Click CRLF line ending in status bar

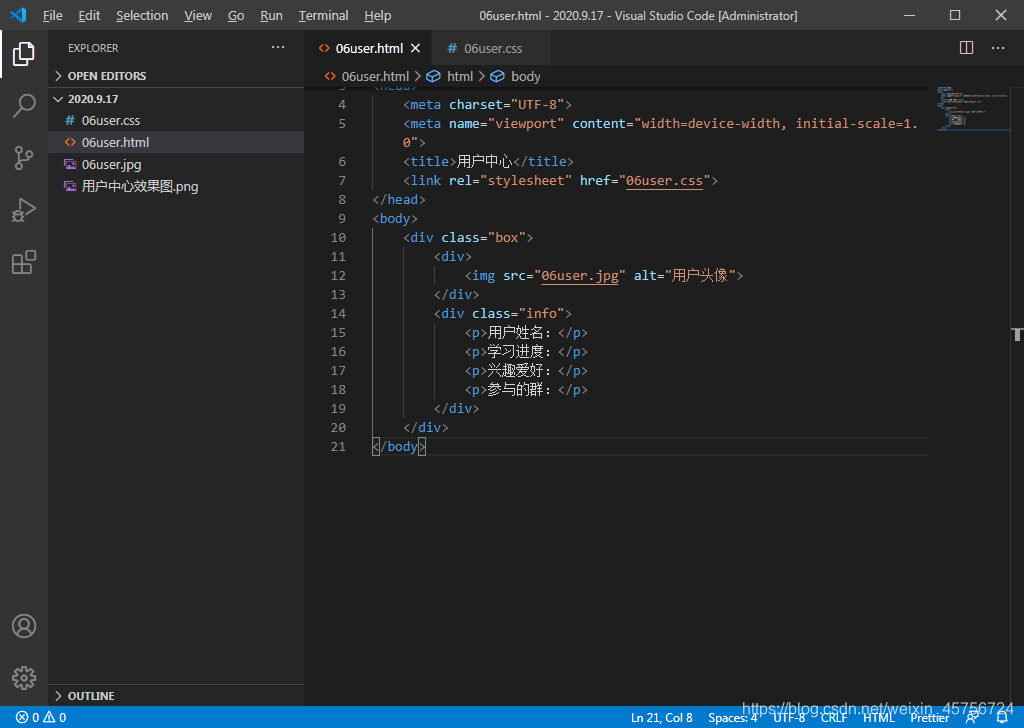click(x=834, y=718)
